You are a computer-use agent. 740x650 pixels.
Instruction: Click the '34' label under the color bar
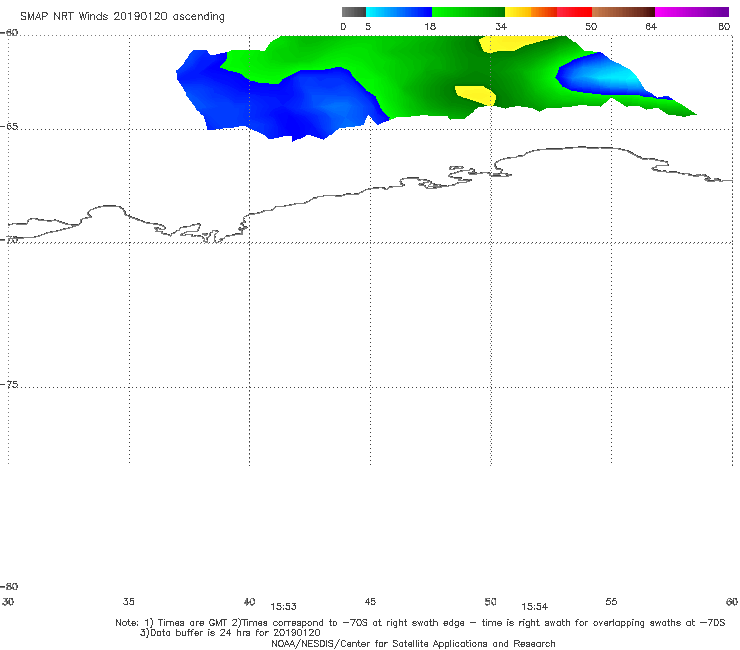(x=501, y=26)
